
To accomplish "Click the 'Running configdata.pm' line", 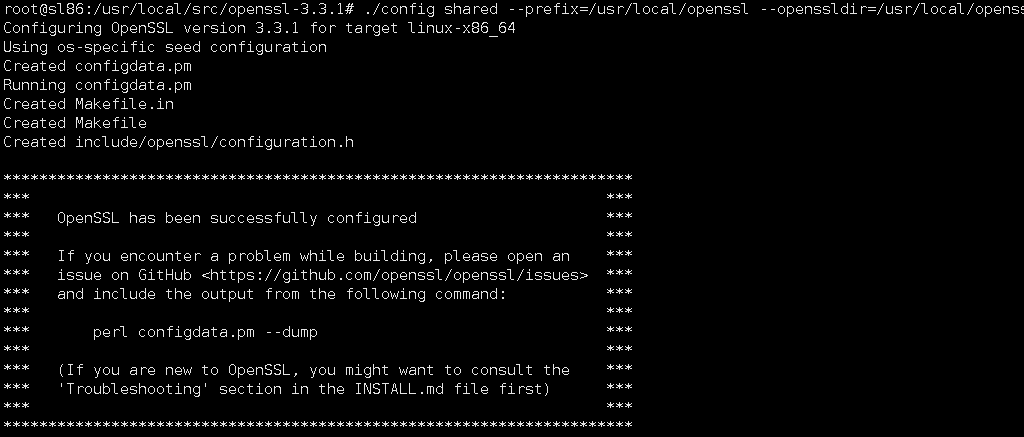I will [97, 85].
